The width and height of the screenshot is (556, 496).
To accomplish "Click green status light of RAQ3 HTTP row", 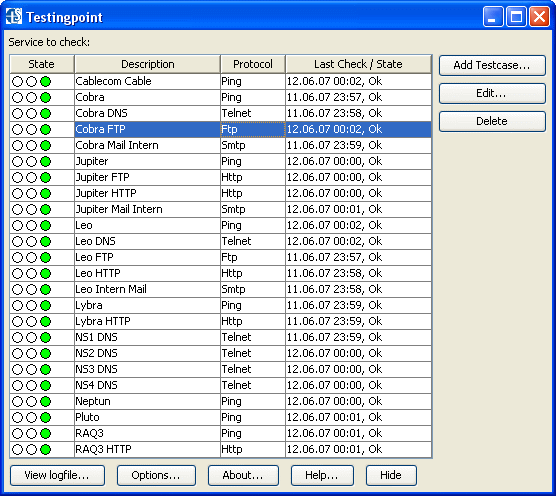I will 45,450.
